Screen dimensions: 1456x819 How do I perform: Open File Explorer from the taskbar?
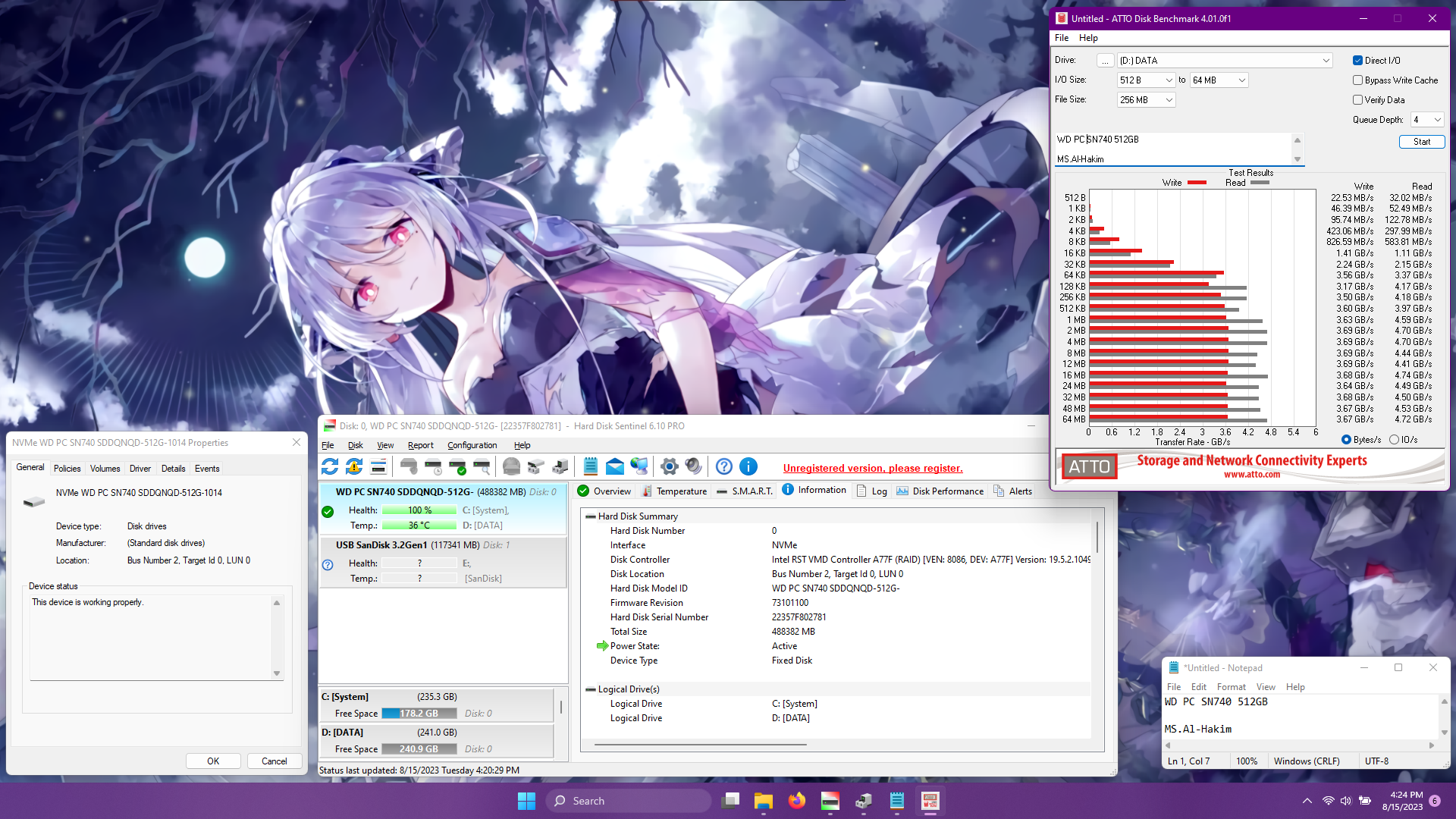(764, 801)
